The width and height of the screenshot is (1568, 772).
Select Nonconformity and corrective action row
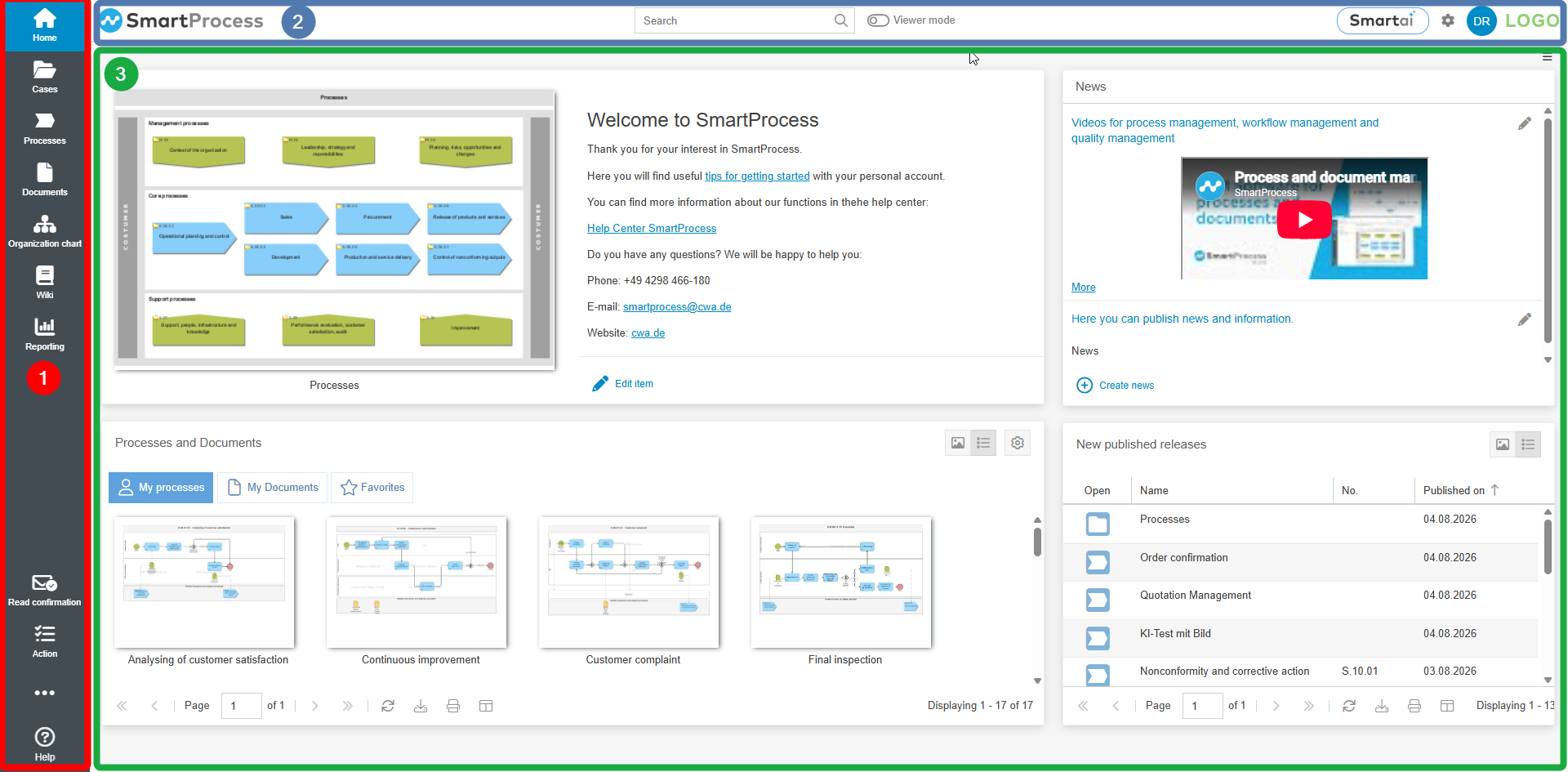(x=1300, y=672)
